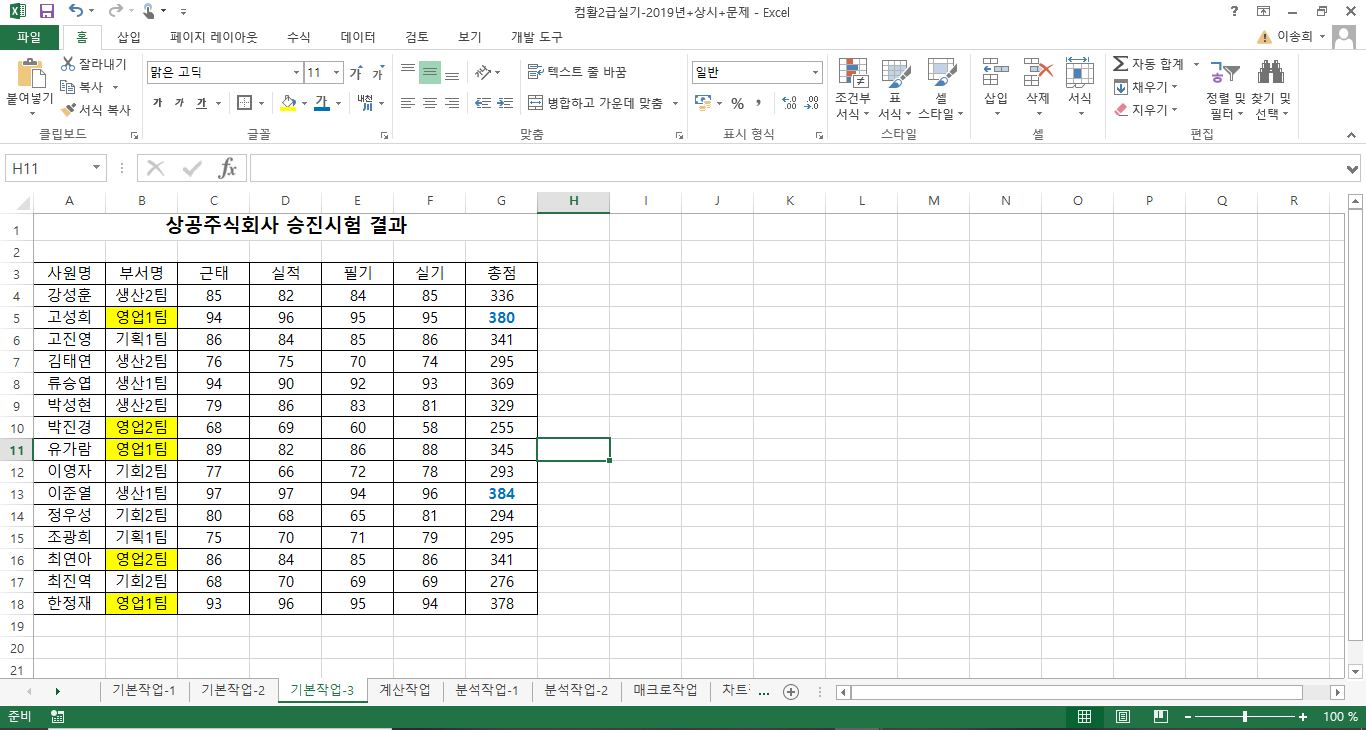Click the formula bar input field
This screenshot has width=1366, height=730.
coord(797,168)
